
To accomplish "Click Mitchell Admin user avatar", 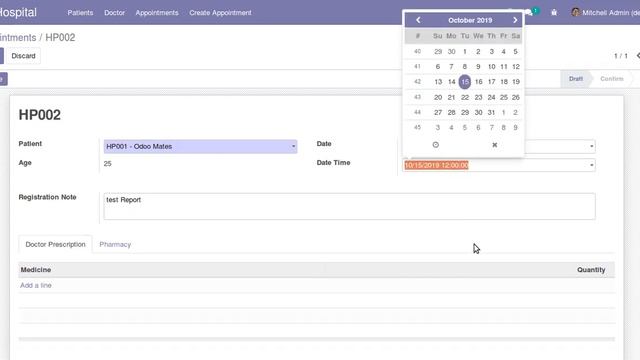I will click(576, 12).
